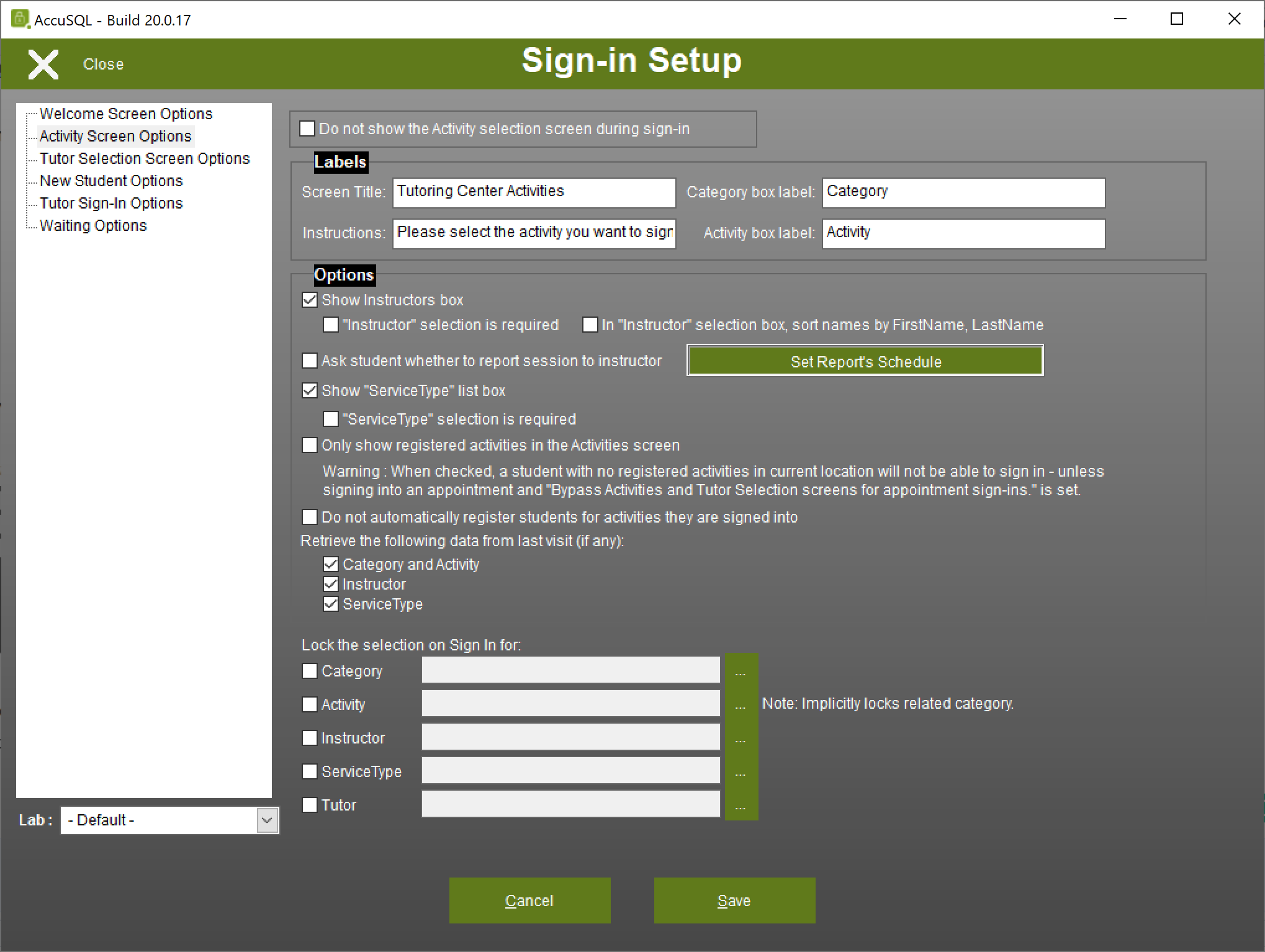Click the ellipsis button beside the Instructor field
1265x952 pixels.
point(741,738)
